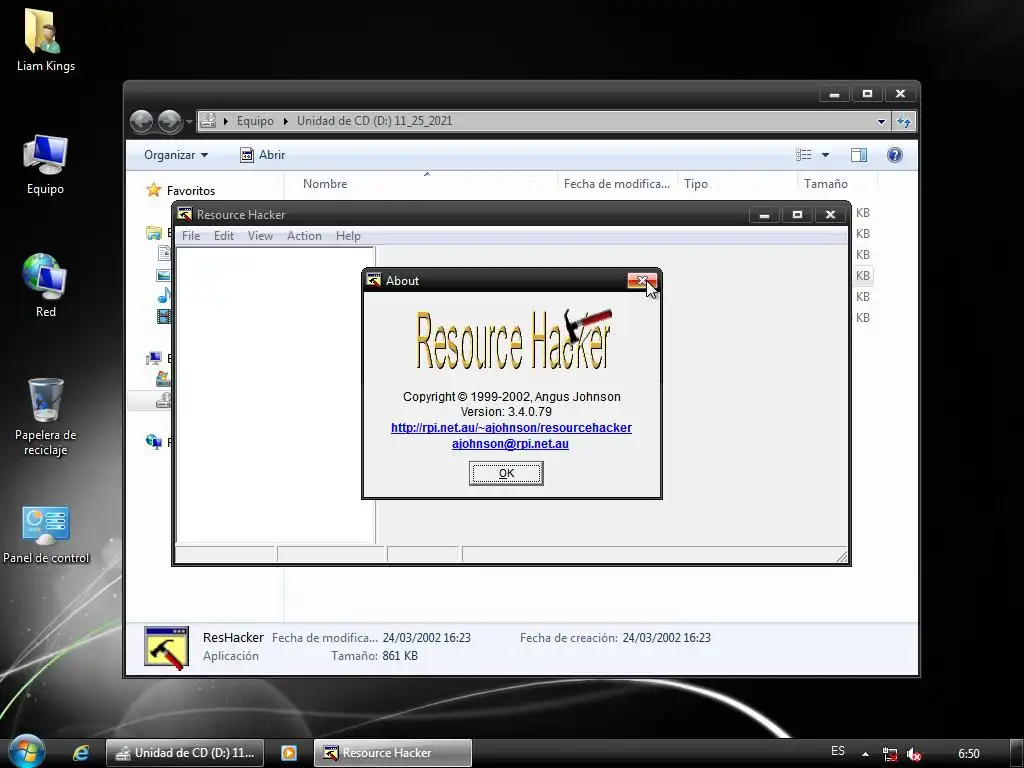The height and width of the screenshot is (768, 1024).
Task: Open the Help menu in Resource Hacker
Action: coord(348,236)
